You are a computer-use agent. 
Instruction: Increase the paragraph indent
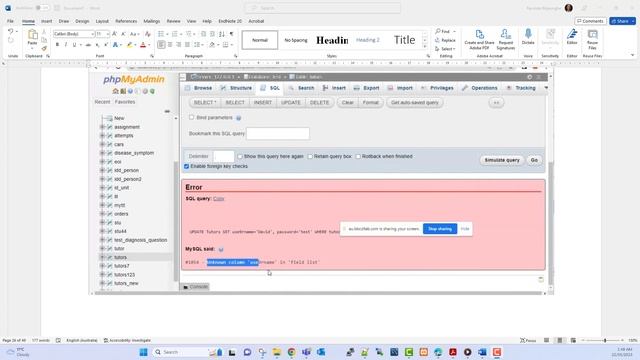point(213,34)
